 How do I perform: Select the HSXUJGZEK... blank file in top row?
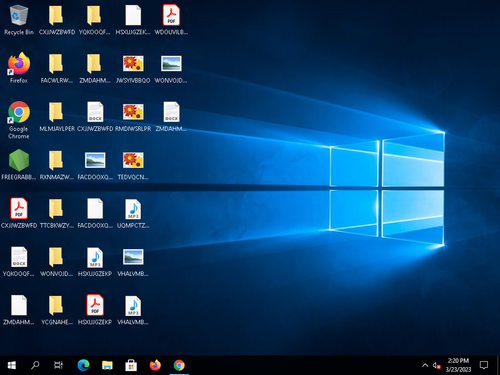(133, 20)
